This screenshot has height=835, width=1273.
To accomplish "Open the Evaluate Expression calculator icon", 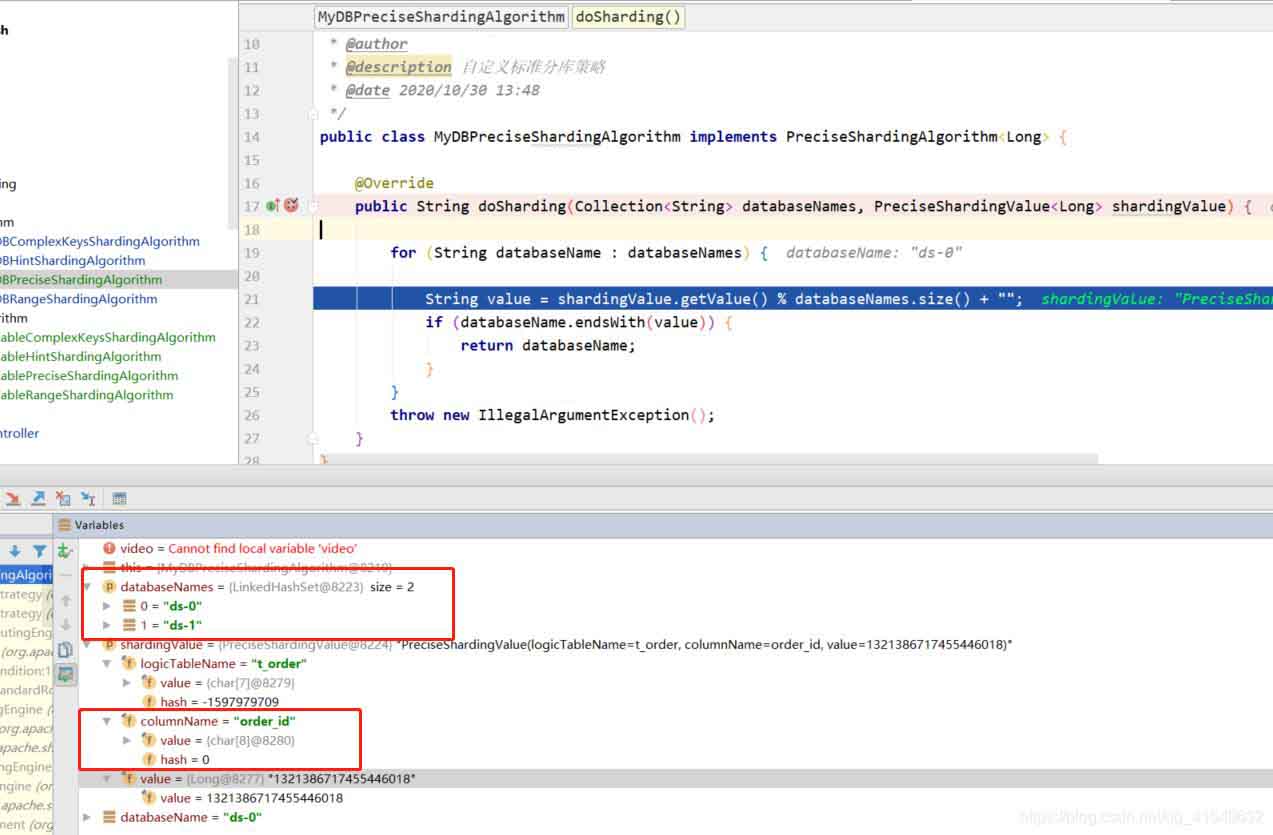I will coord(119,498).
